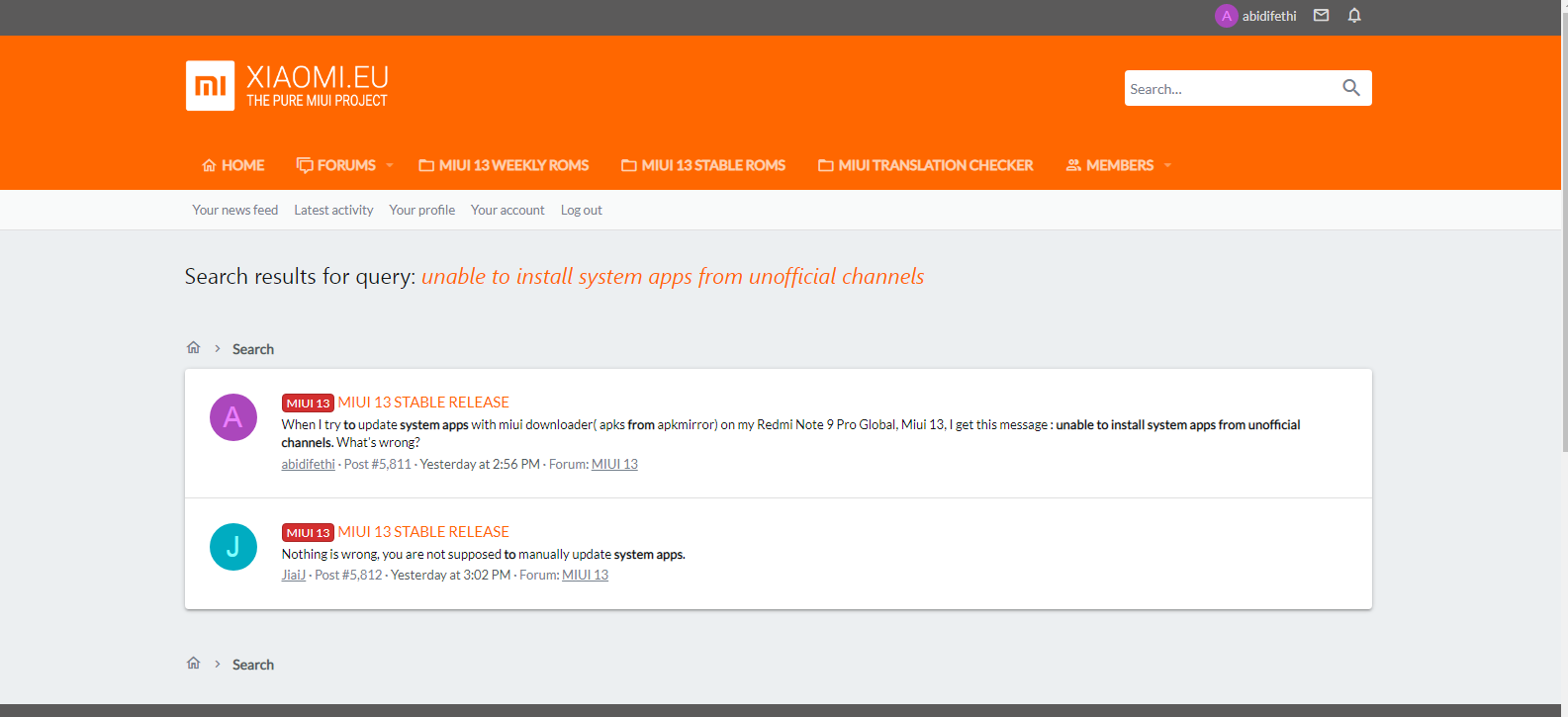Image resolution: width=1568 pixels, height=717 pixels.
Task: Click the Log out link
Action: click(x=581, y=210)
